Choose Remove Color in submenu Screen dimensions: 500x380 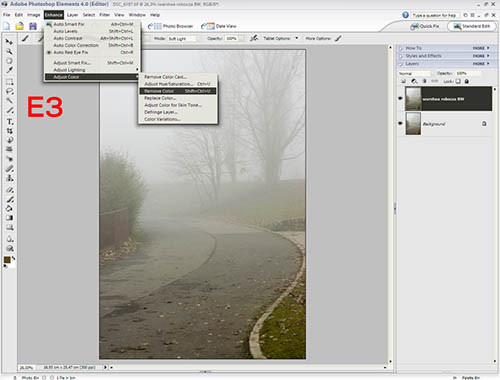coord(178,91)
